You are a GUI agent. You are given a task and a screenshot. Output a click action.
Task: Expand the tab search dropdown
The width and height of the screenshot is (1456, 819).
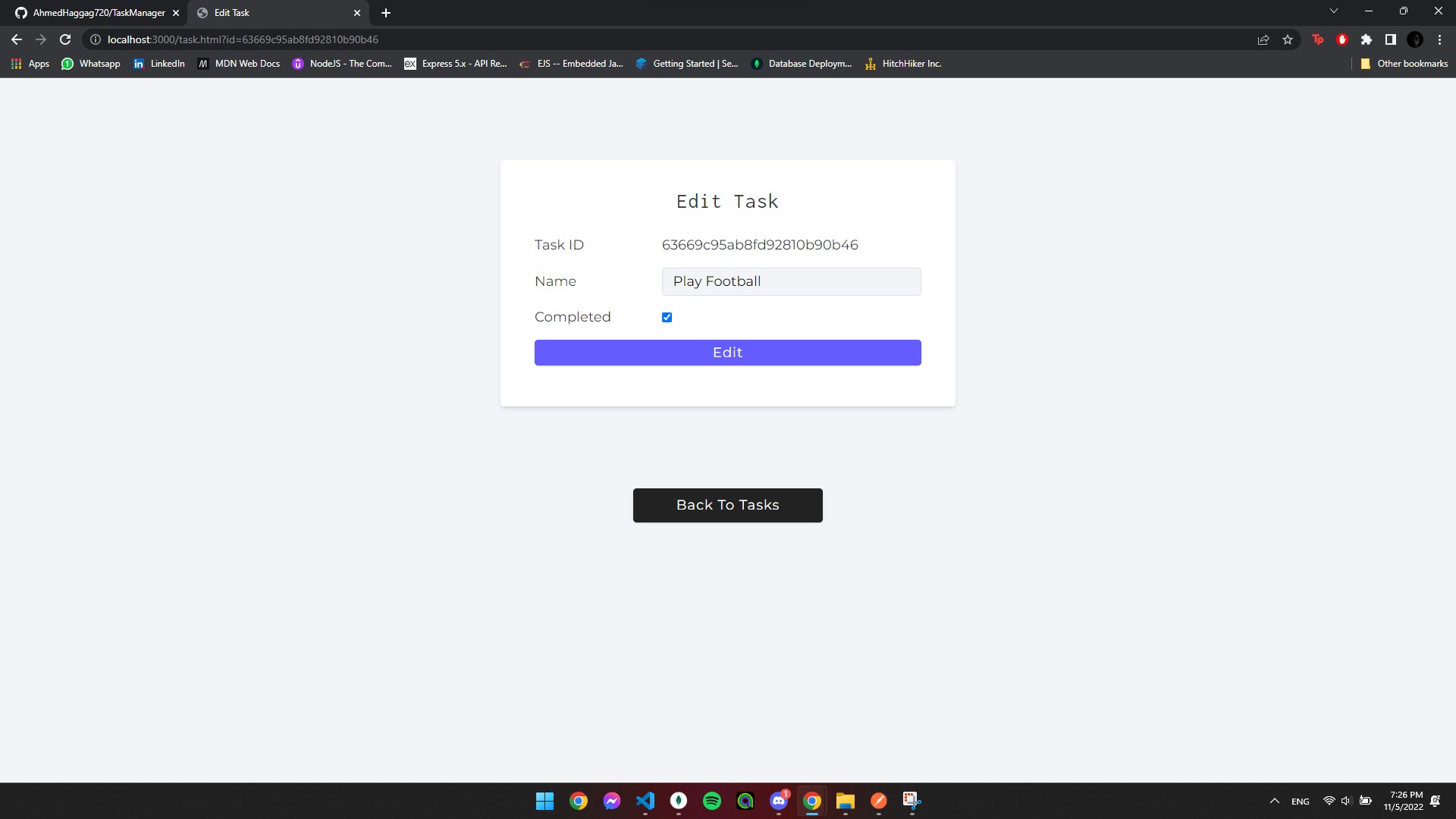(x=1334, y=11)
